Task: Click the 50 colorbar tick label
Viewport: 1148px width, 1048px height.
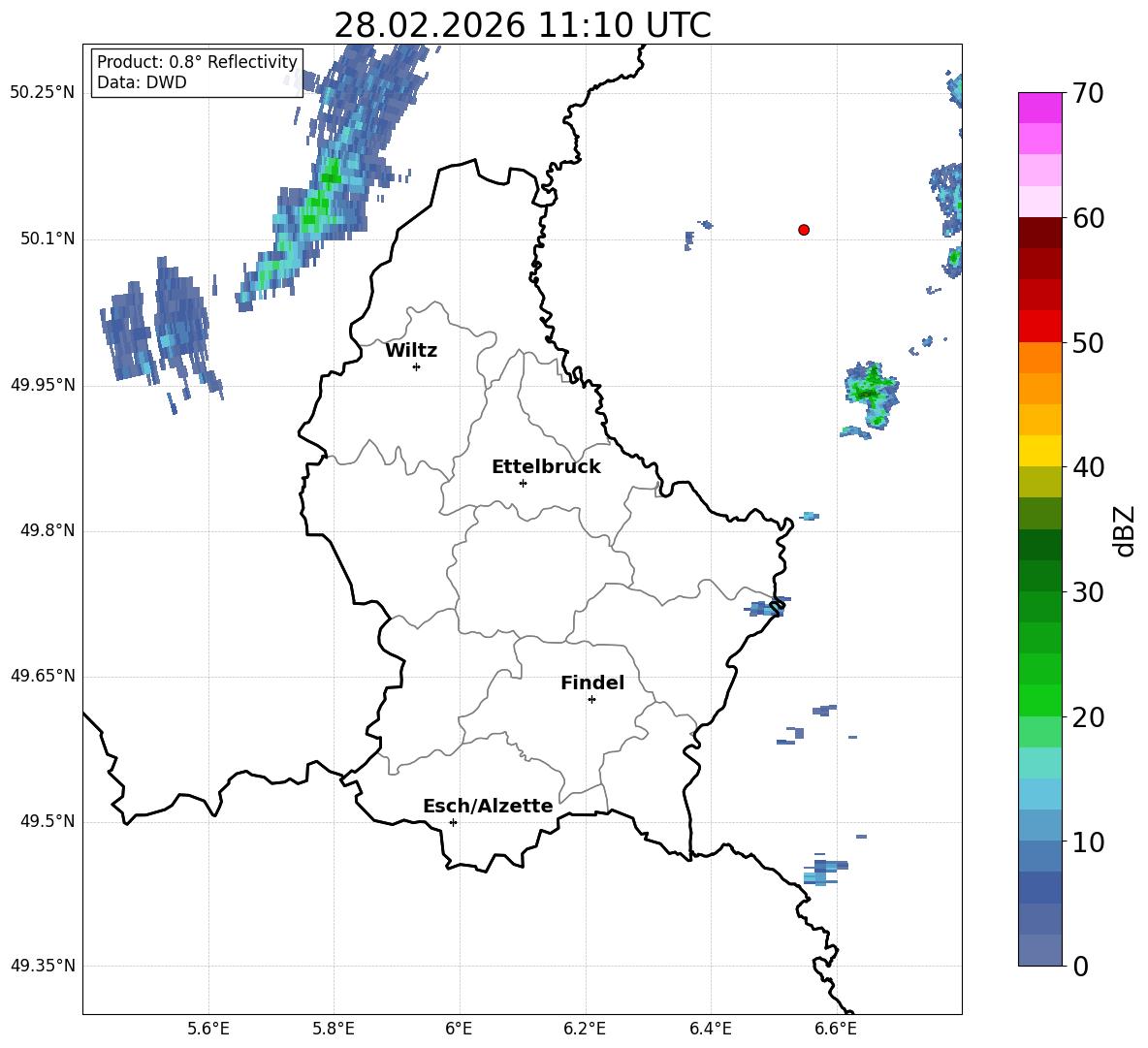Action: [x=1087, y=343]
